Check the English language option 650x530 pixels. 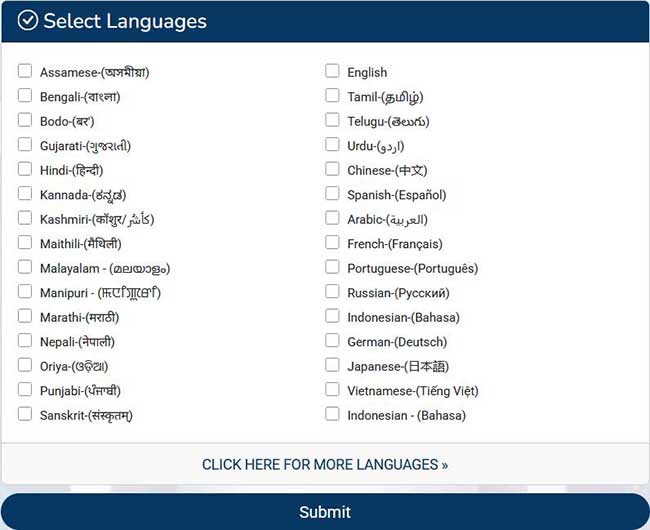click(x=332, y=71)
